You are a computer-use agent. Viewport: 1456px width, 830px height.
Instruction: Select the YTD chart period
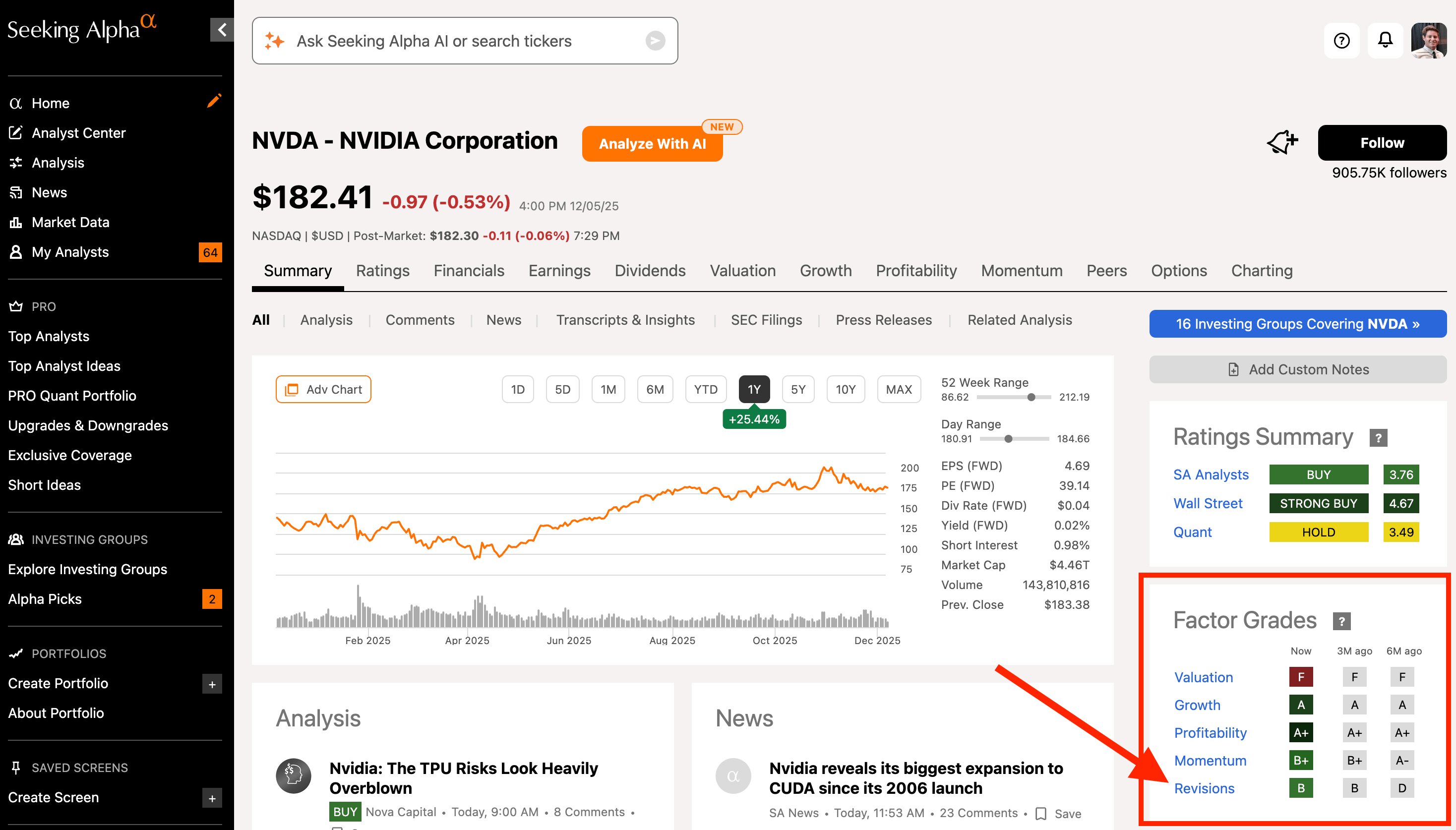(705, 389)
